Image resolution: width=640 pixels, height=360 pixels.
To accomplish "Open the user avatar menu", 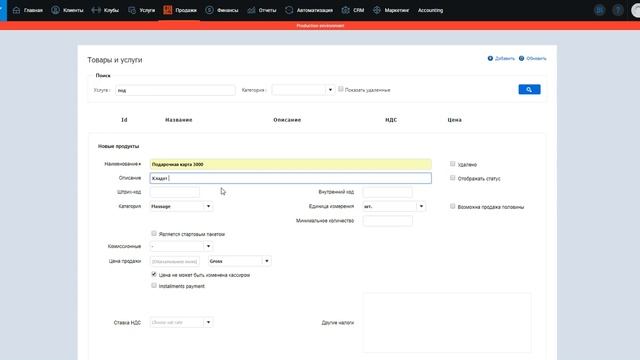I will [x=636, y=10].
